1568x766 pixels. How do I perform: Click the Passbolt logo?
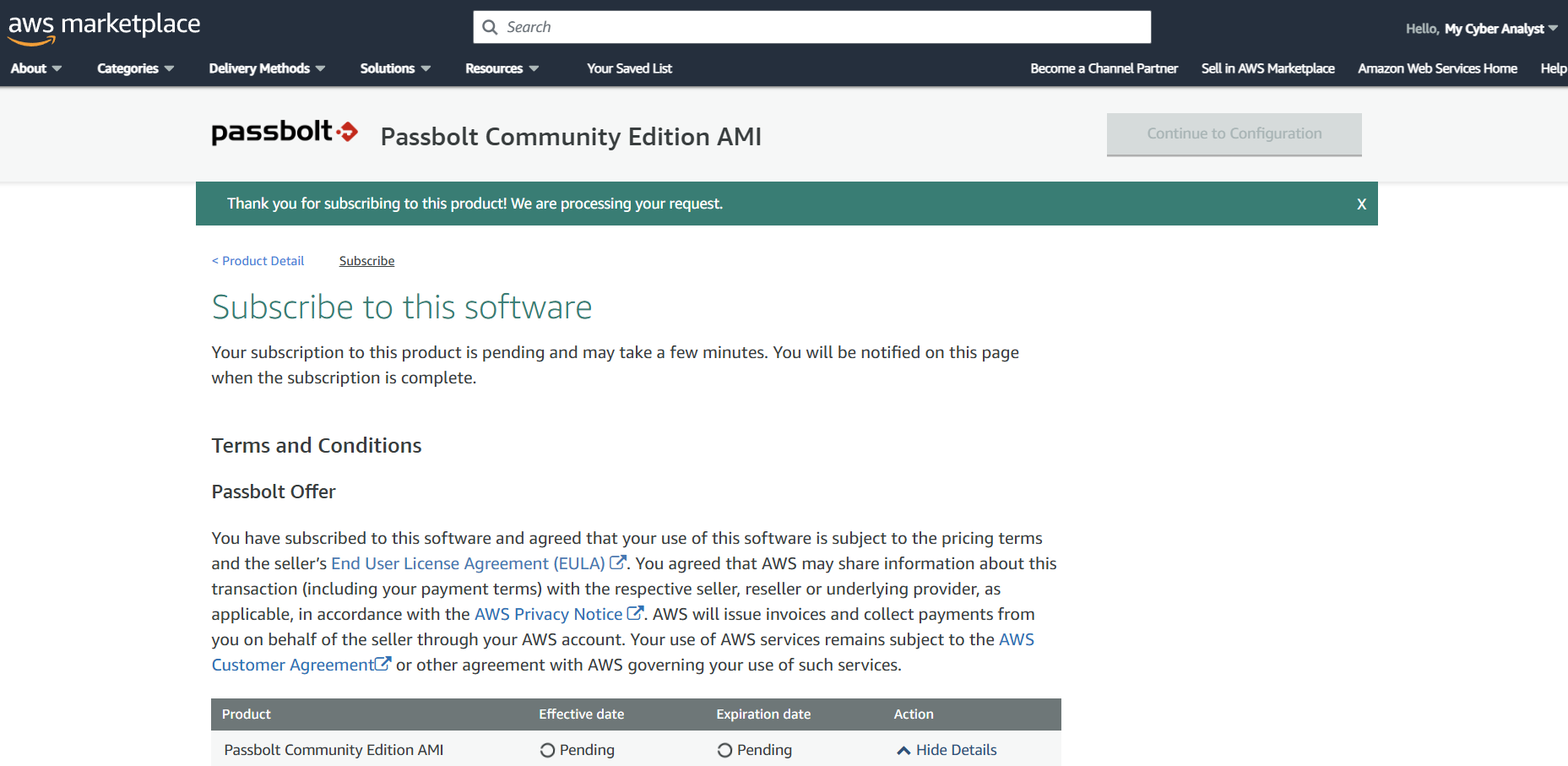(x=285, y=133)
